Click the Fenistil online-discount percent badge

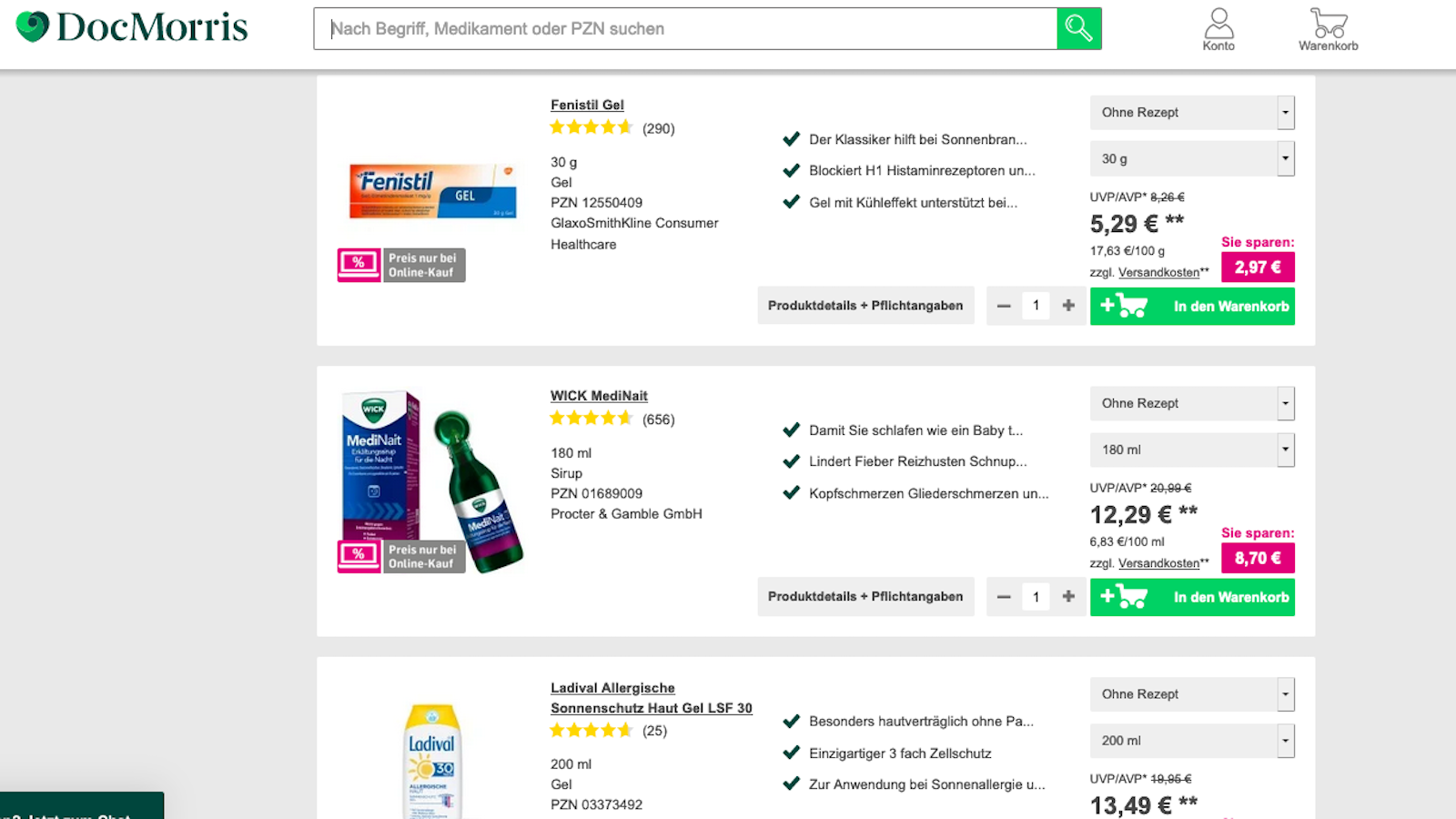[x=359, y=265]
